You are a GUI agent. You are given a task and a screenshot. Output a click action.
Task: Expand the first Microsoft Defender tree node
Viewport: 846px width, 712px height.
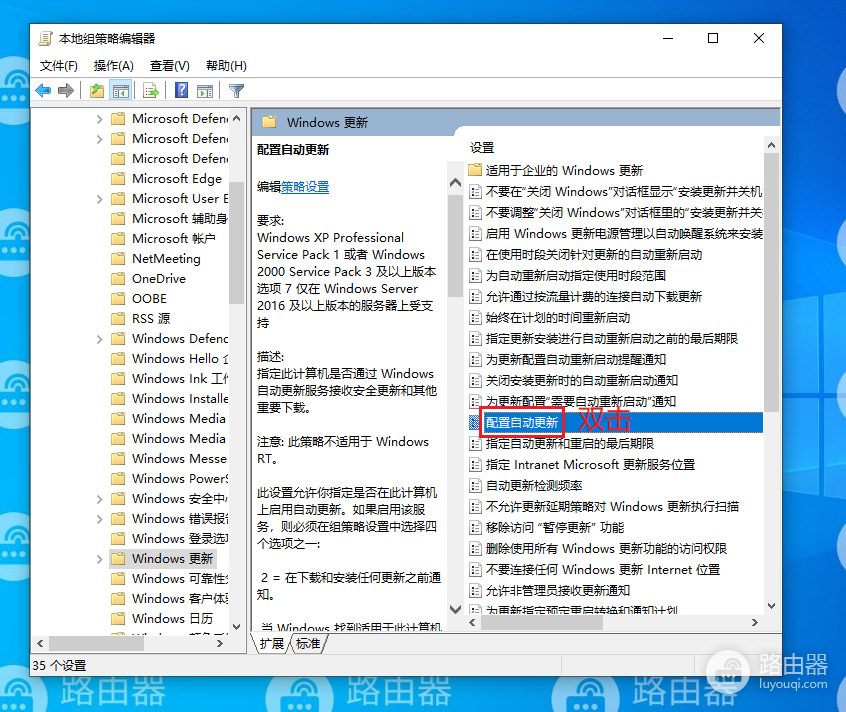point(99,119)
